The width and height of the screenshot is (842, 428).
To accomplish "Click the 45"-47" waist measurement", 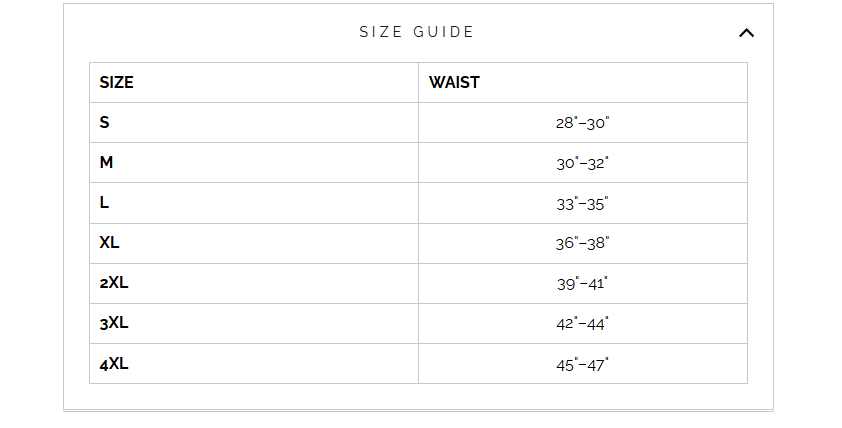I will click(582, 364).
